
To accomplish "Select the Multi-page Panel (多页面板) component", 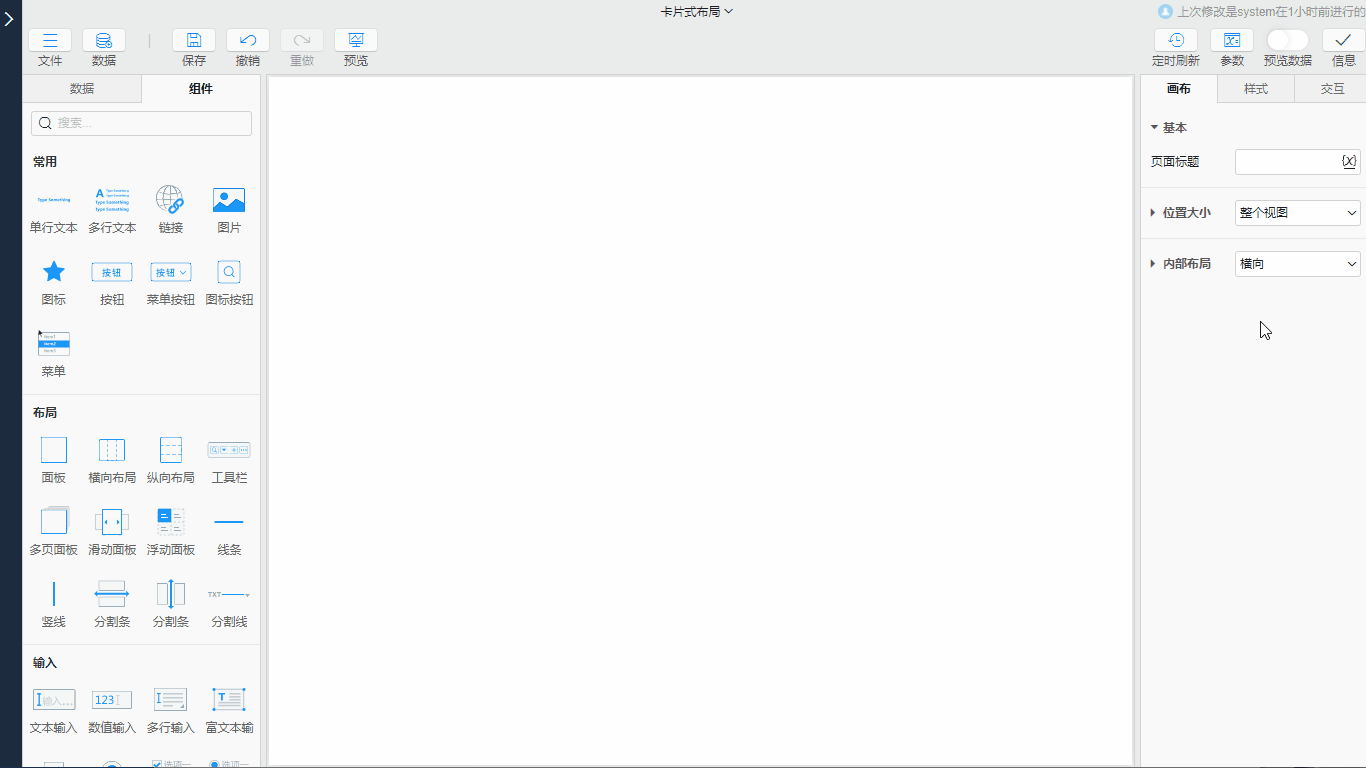I will [54, 522].
